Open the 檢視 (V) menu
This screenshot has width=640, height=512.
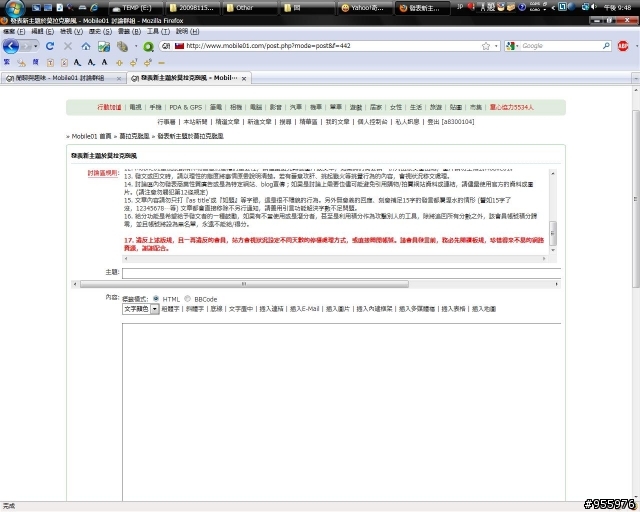[71, 31]
